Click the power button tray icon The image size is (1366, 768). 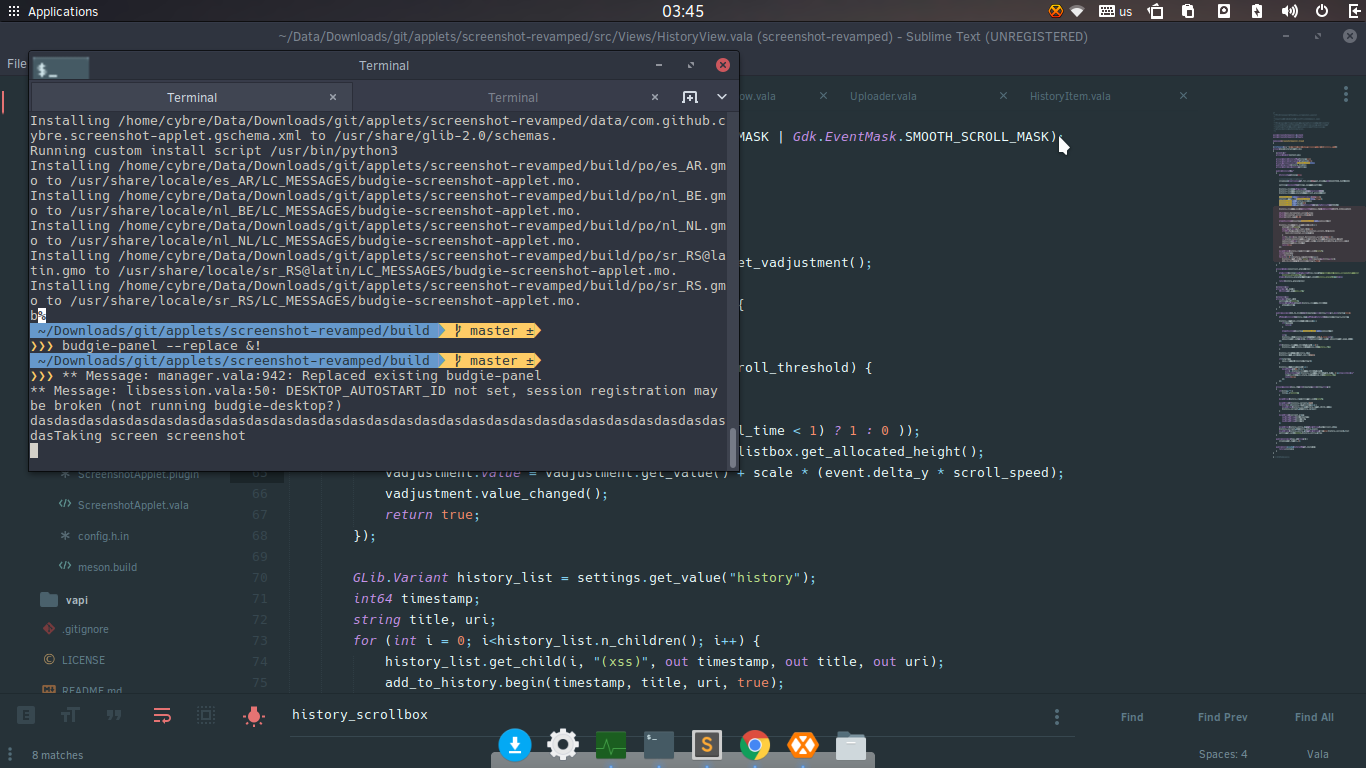coord(1322,11)
